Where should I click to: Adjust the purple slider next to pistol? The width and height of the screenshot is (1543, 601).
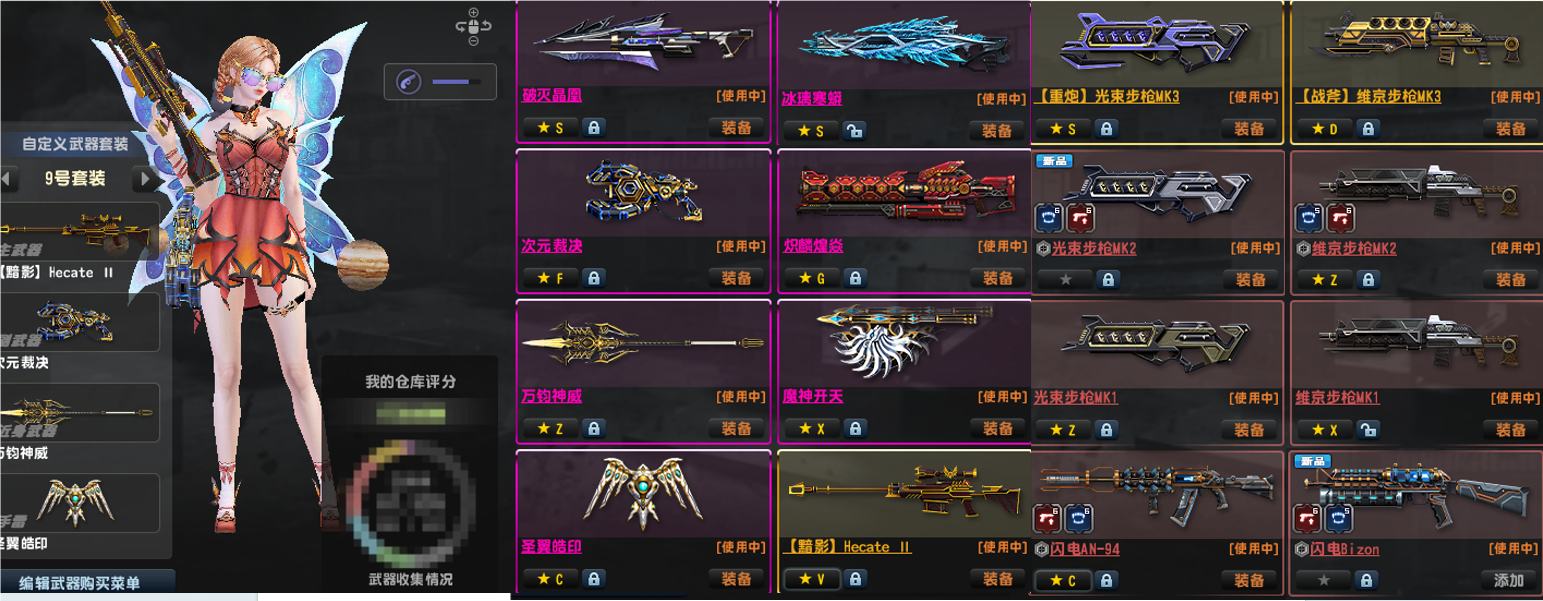click(456, 82)
